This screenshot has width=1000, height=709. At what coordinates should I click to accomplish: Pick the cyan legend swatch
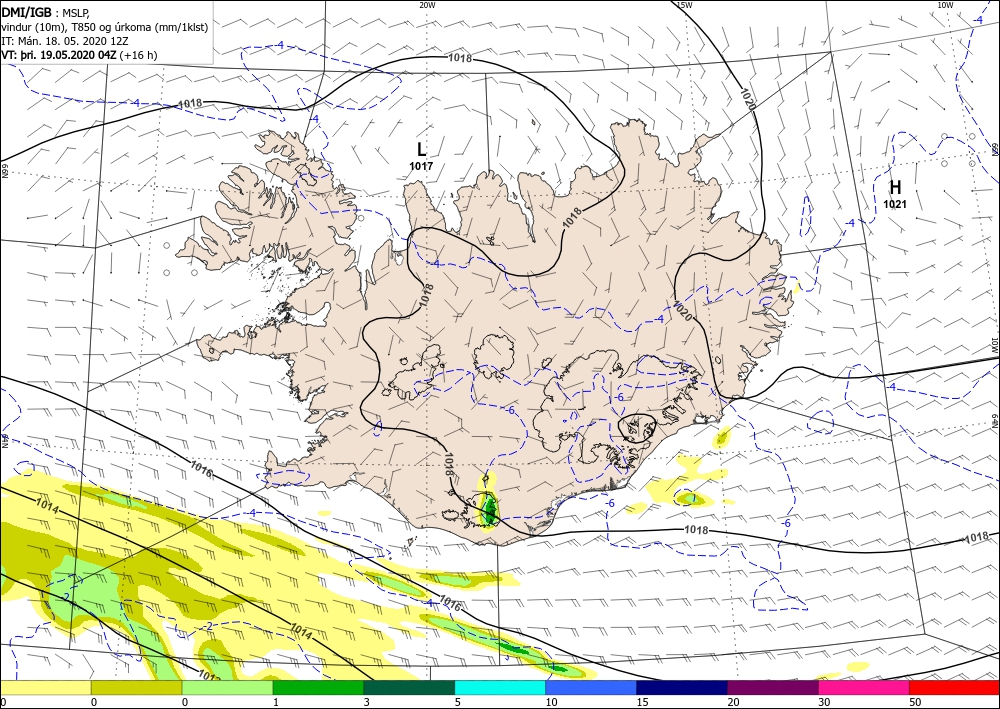[500, 687]
